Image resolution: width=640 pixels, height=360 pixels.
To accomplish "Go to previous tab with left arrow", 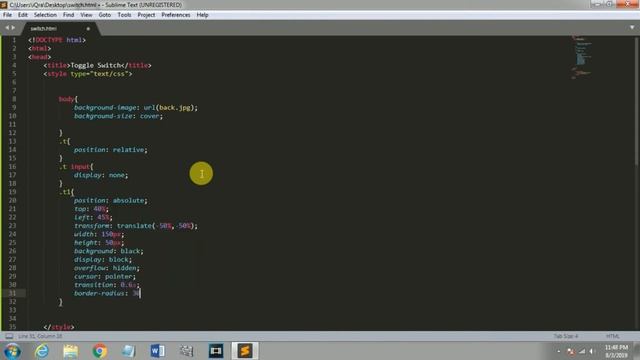I will pyautogui.click(x=7, y=28).
